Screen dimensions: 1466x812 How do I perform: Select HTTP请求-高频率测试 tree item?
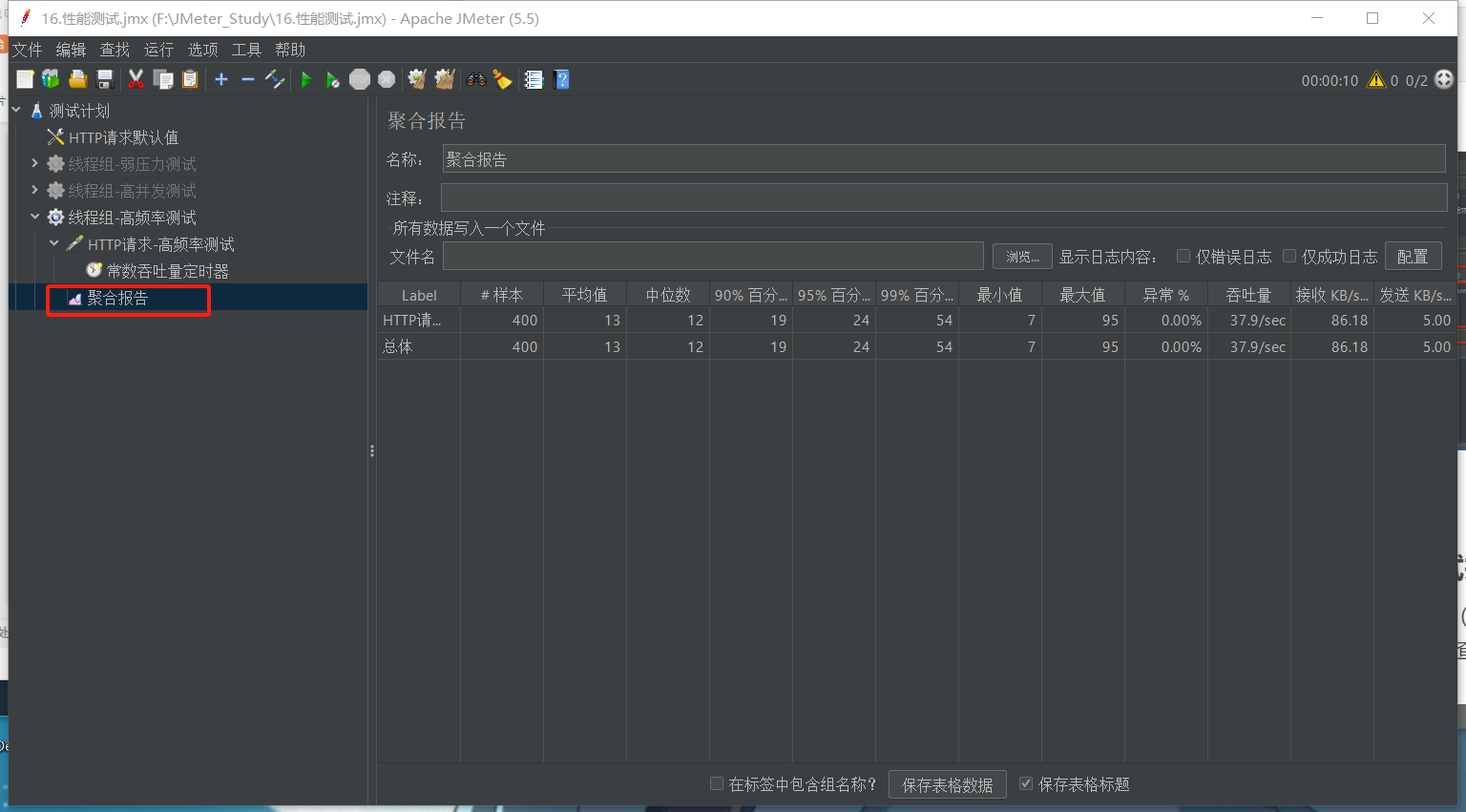pos(160,244)
